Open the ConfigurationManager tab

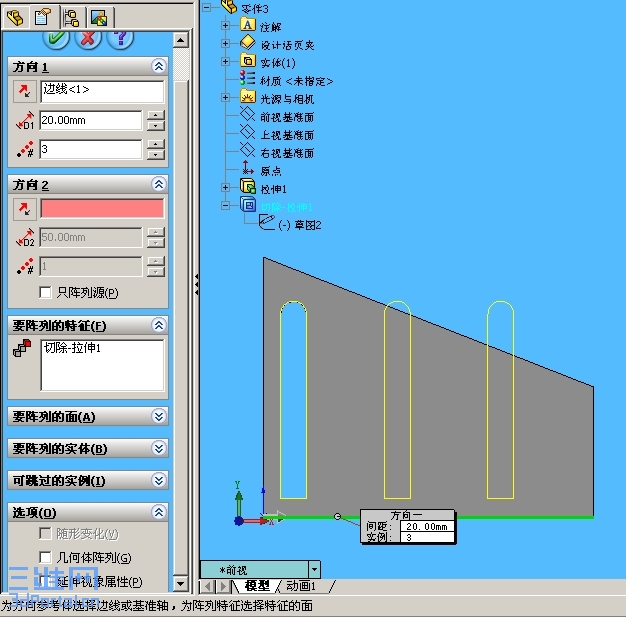72,18
